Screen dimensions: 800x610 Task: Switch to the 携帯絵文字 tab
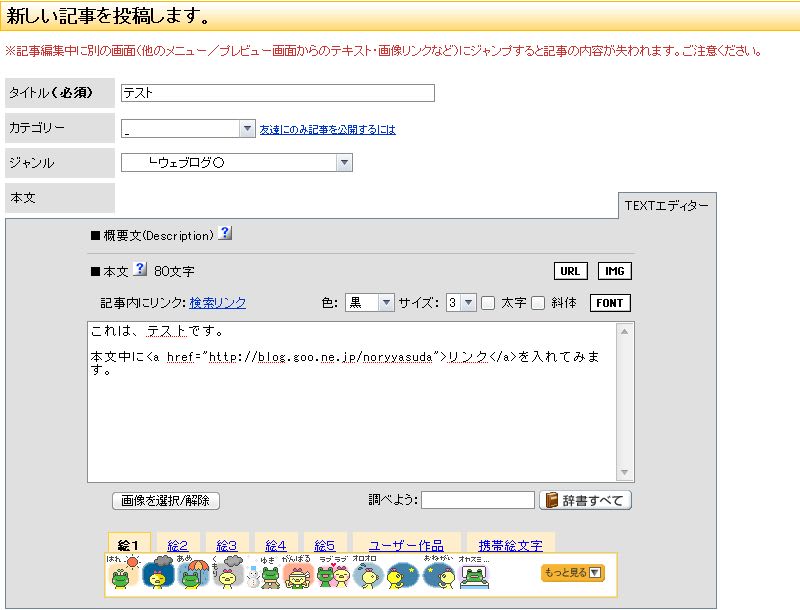(510, 545)
